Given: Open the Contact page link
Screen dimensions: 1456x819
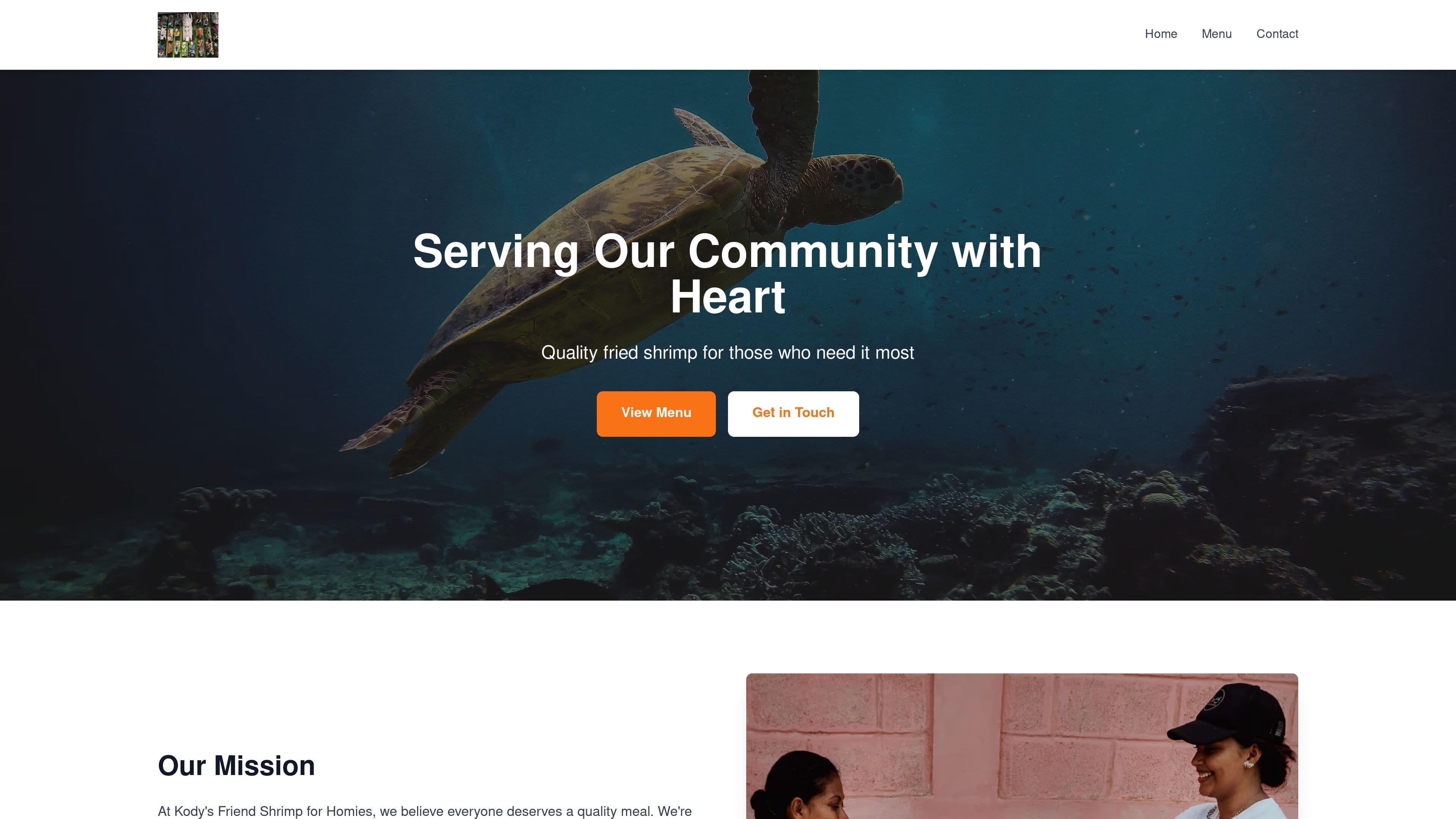Looking at the screenshot, I should click(x=1277, y=34).
